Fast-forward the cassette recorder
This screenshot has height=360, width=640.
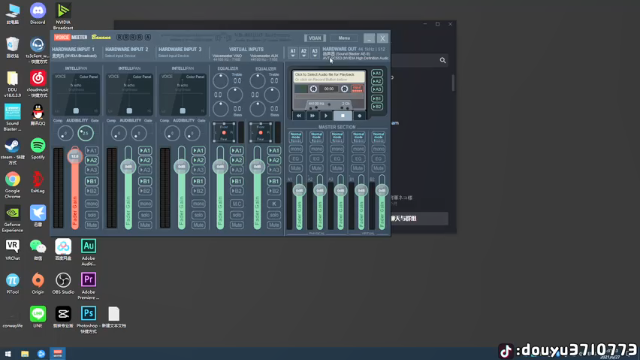(x=313, y=116)
